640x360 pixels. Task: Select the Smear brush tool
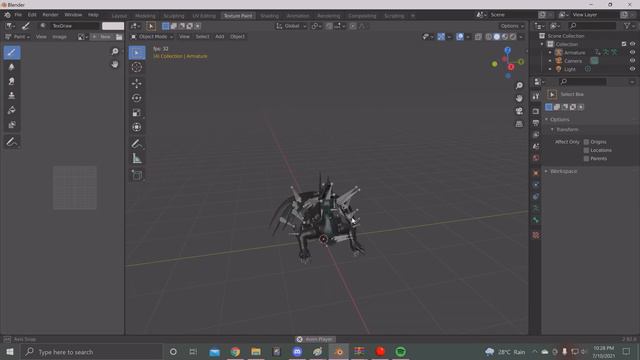tap(12, 81)
